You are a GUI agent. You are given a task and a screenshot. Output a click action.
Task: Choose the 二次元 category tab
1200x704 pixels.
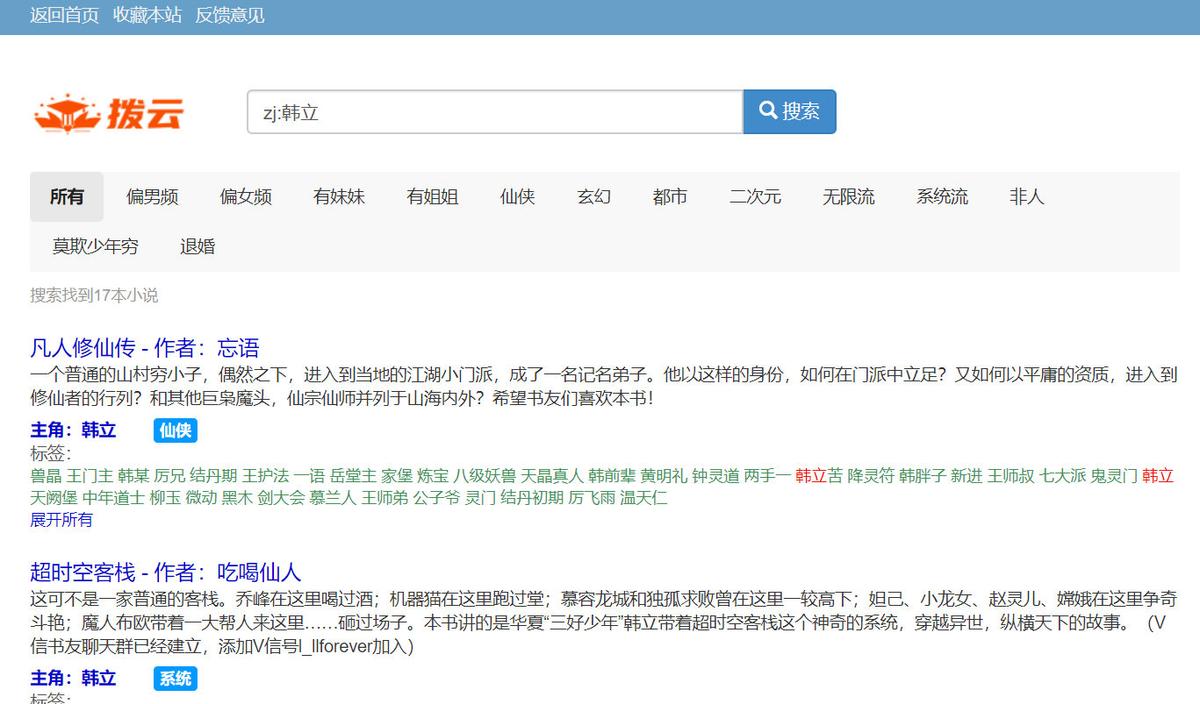click(756, 197)
